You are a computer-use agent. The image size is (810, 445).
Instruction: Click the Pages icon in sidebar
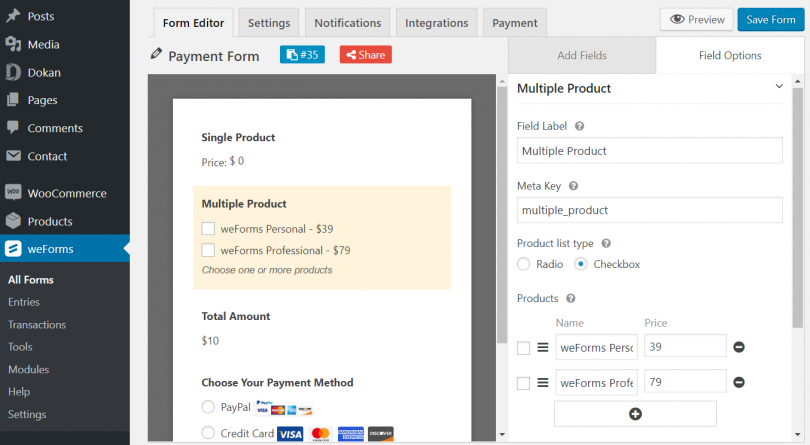pyautogui.click(x=13, y=100)
